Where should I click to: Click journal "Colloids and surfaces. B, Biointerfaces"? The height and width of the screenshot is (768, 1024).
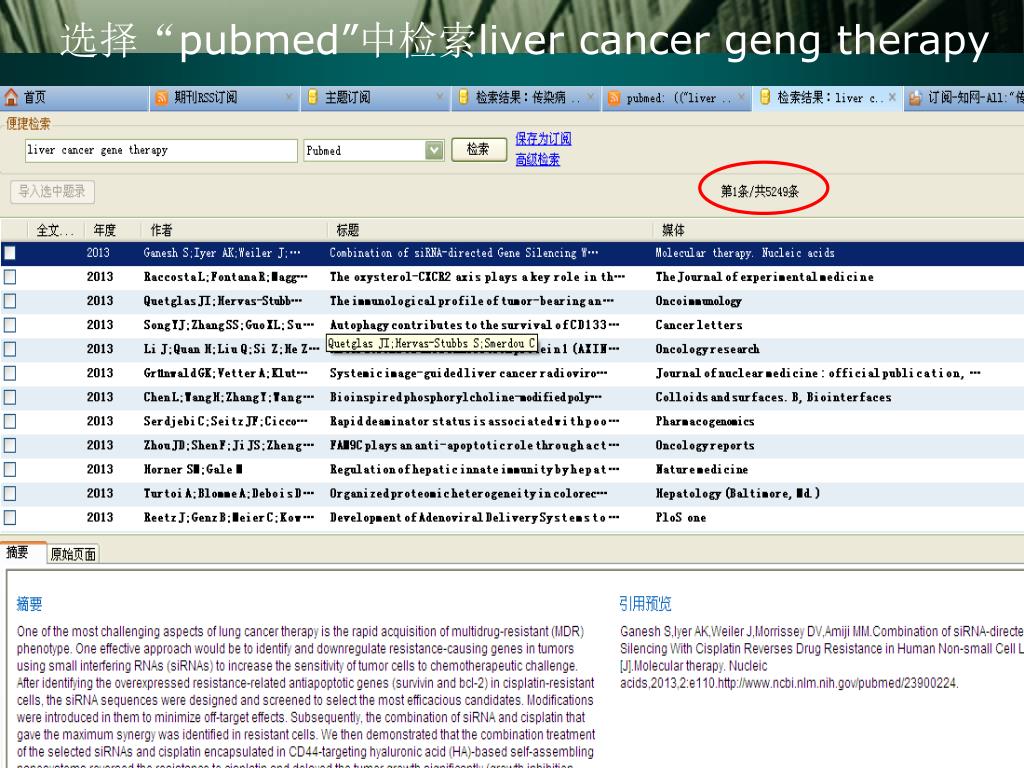tap(773, 397)
